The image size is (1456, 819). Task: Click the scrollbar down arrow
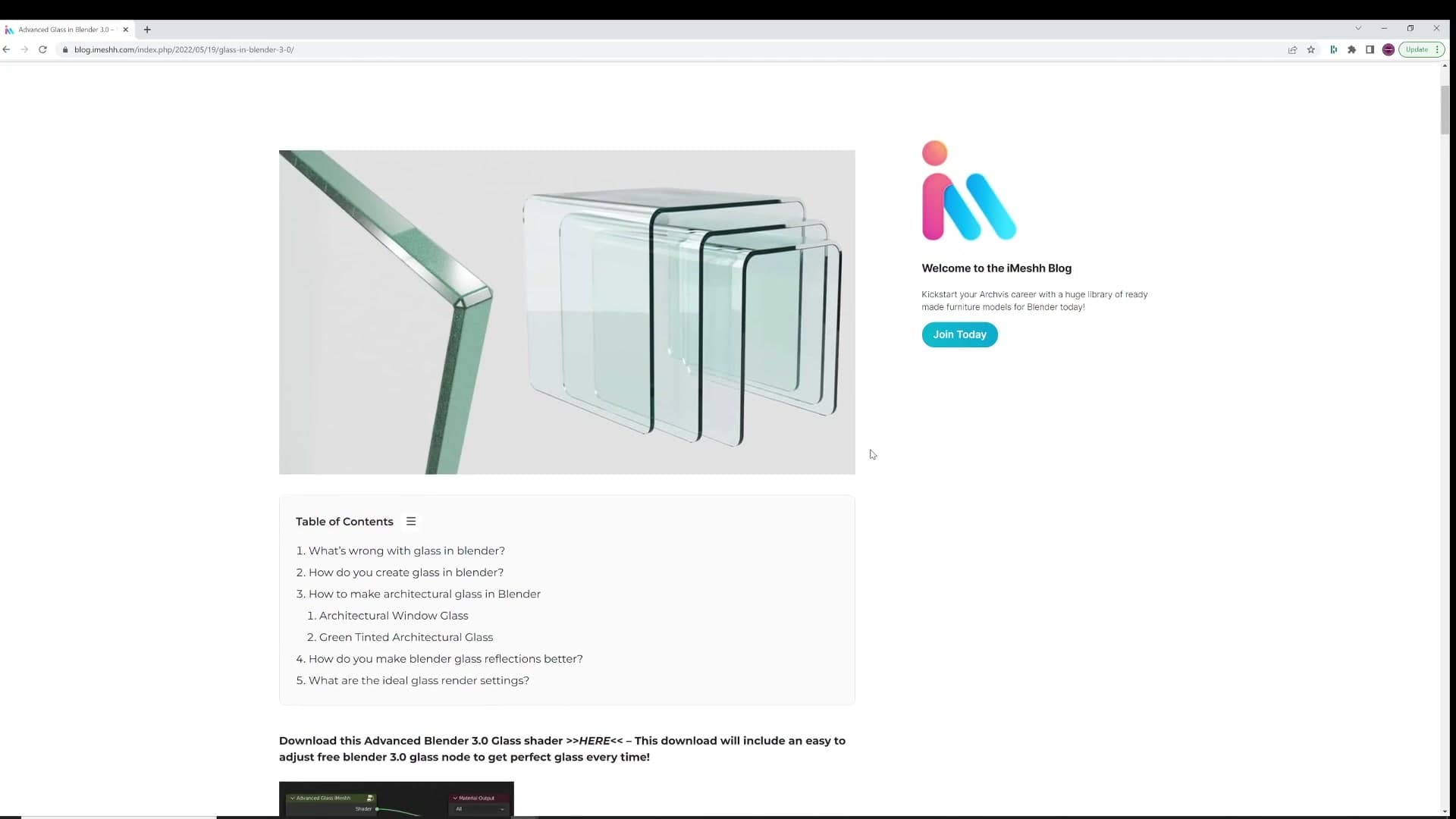(1445, 811)
